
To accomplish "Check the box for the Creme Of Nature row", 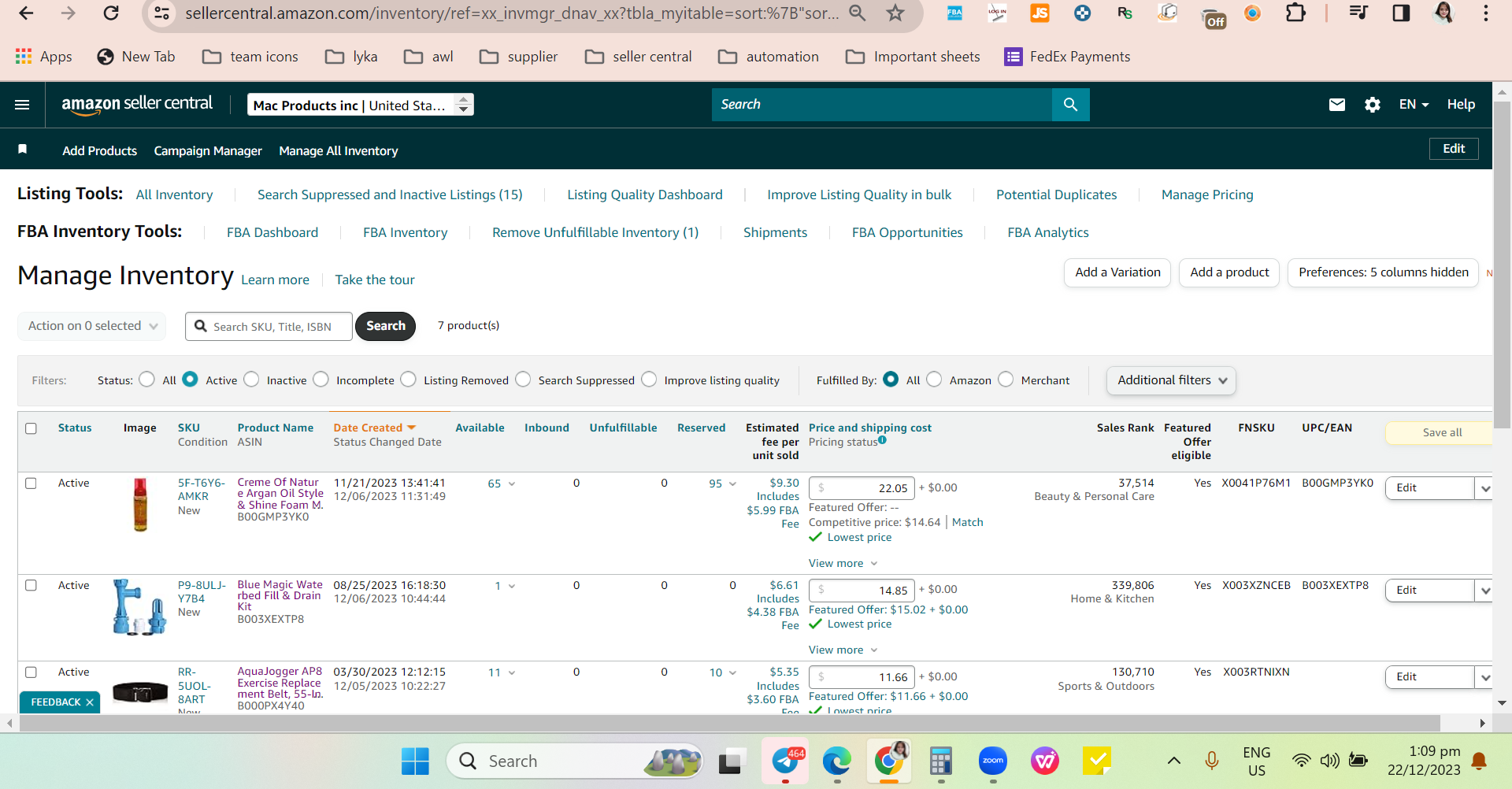I will tap(31, 483).
